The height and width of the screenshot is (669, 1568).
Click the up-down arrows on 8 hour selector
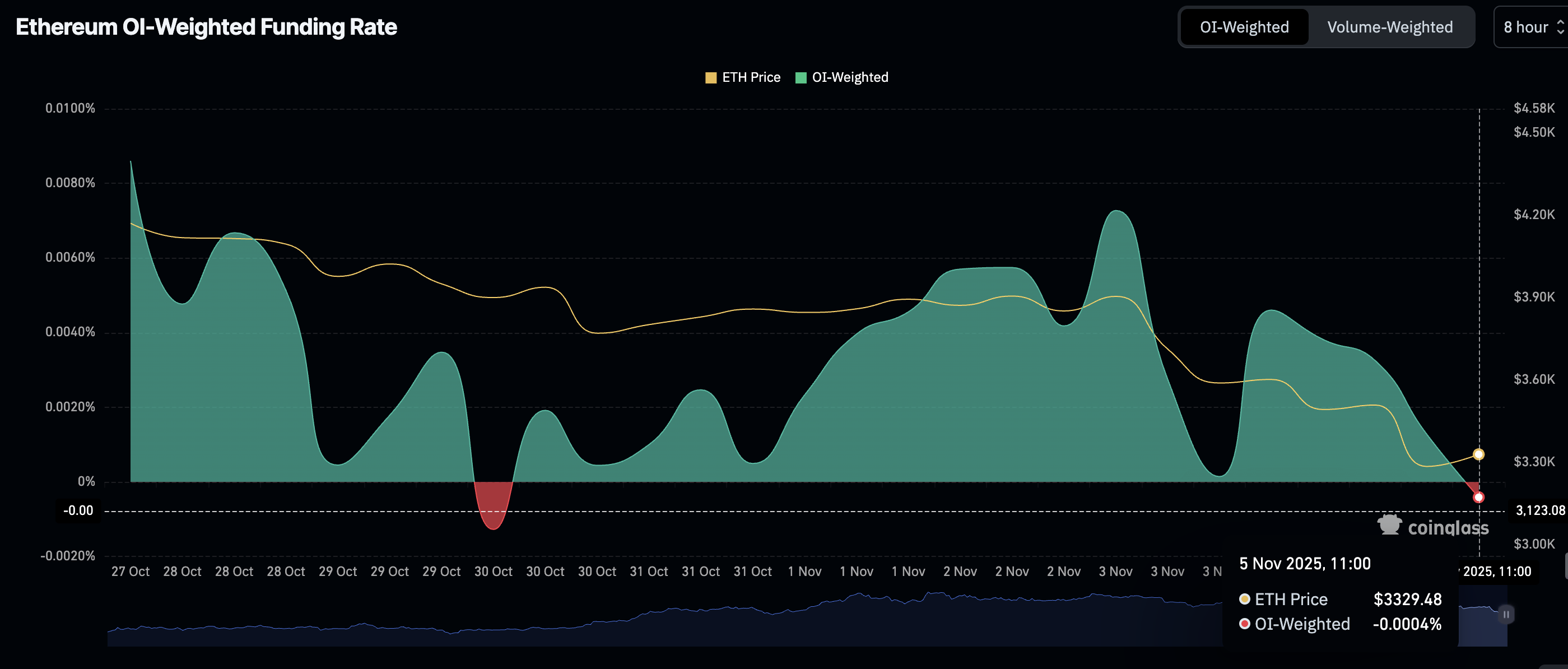click(x=1560, y=27)
